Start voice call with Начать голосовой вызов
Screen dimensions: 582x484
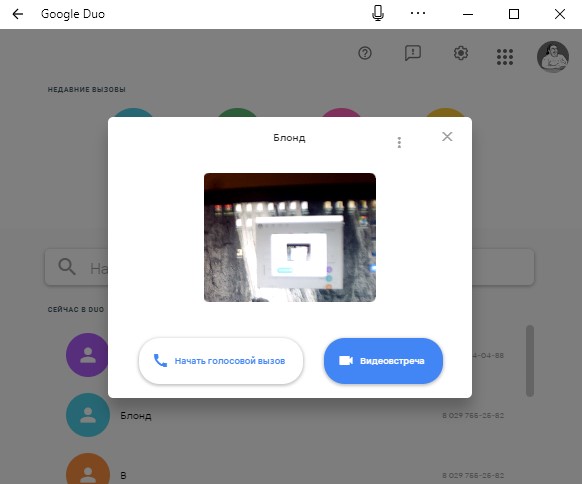(221, 361)
